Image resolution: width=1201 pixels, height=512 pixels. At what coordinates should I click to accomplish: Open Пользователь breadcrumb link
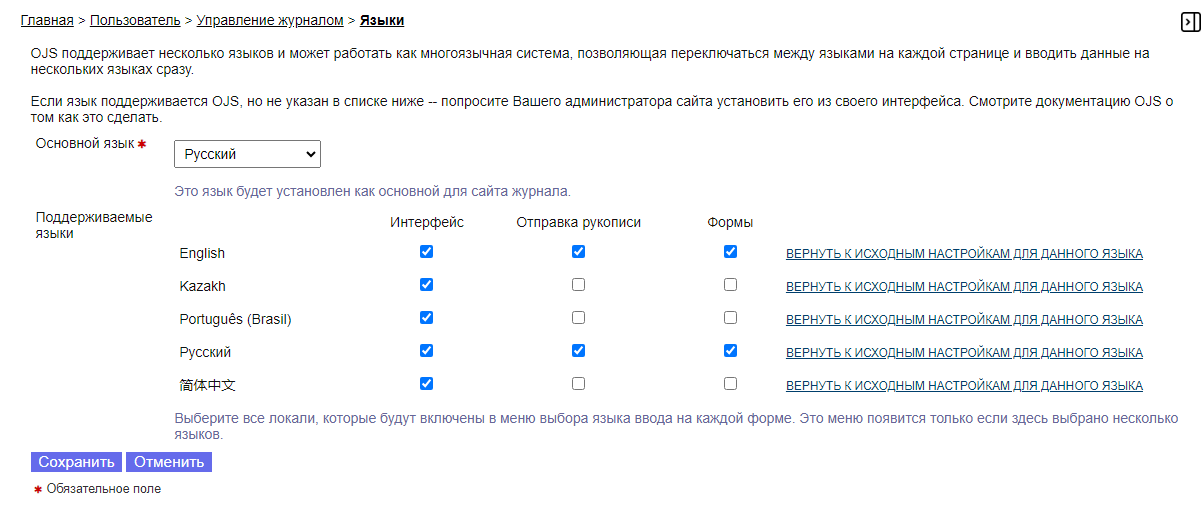point(135,20)
